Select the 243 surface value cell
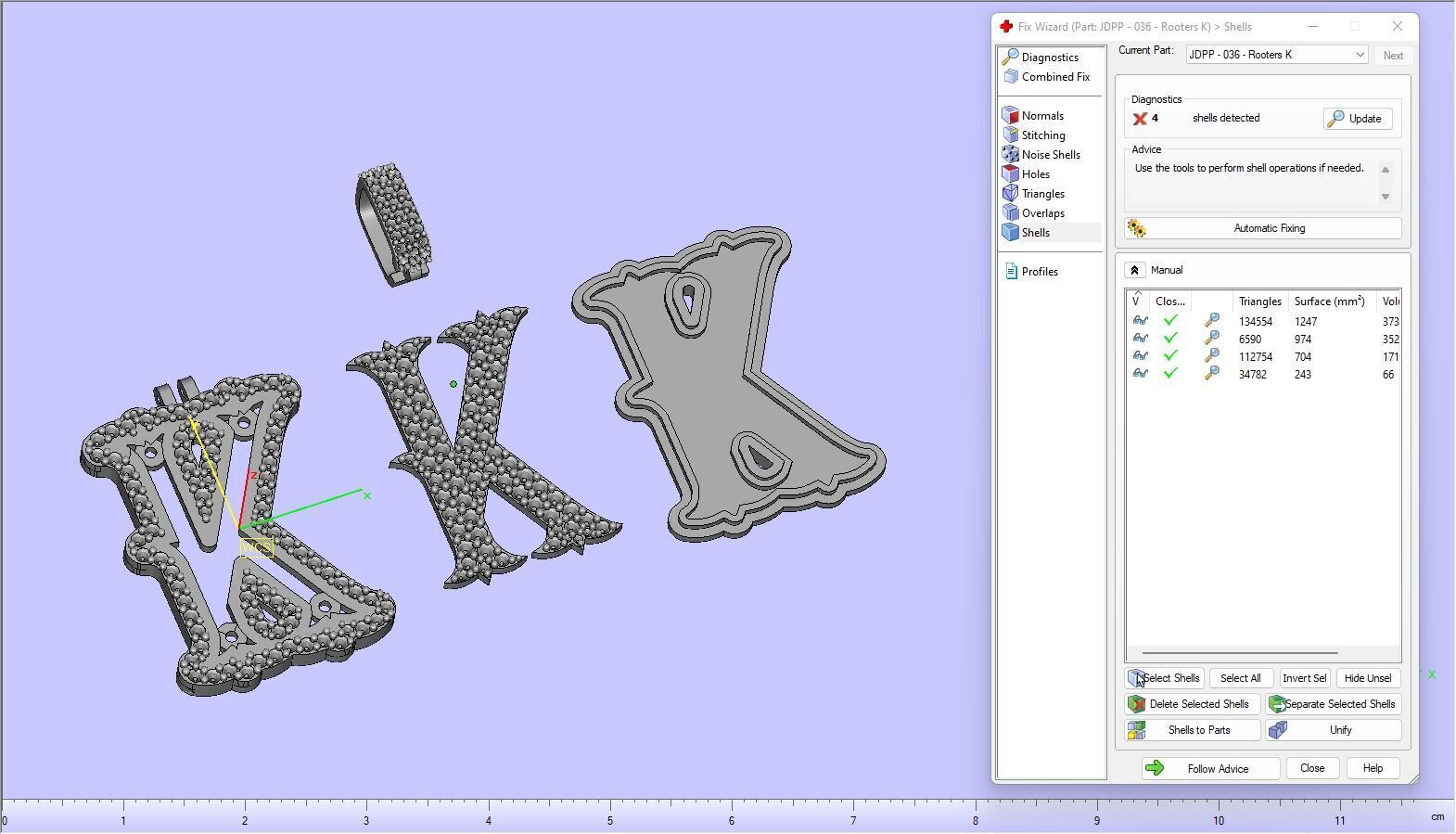Viewport: 1456px width, 834px height. 1303,375
